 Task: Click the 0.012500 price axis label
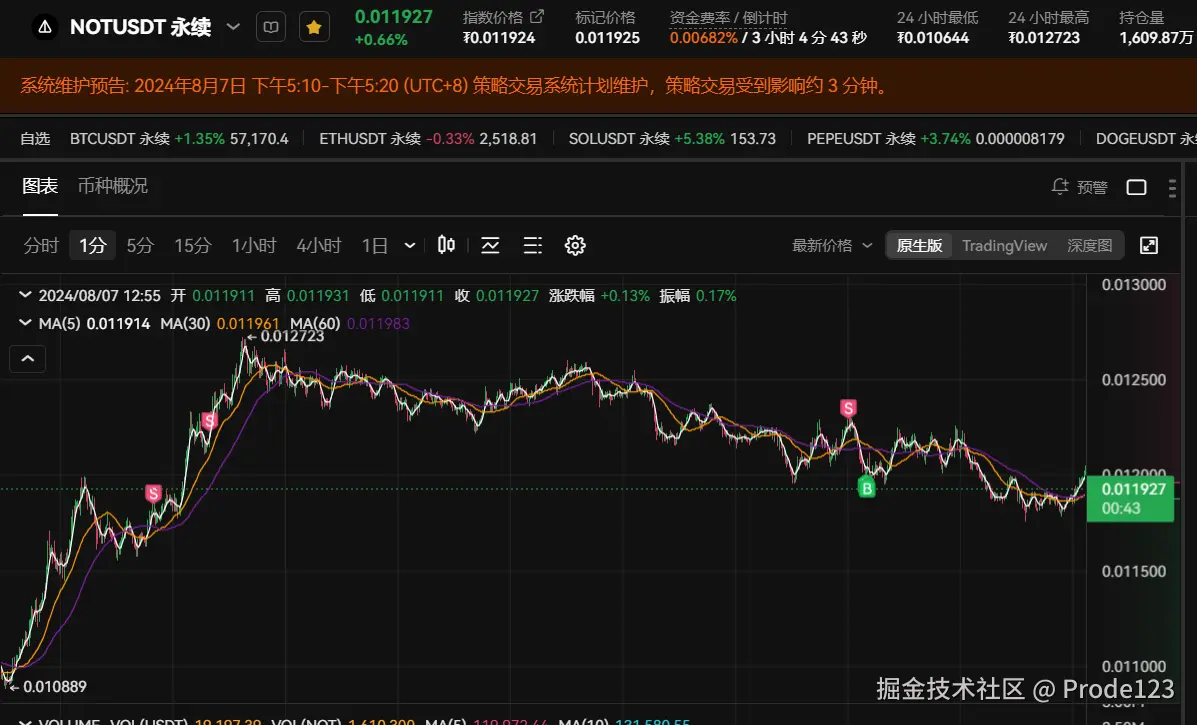pyautogui.click(x=1134, y=380)
